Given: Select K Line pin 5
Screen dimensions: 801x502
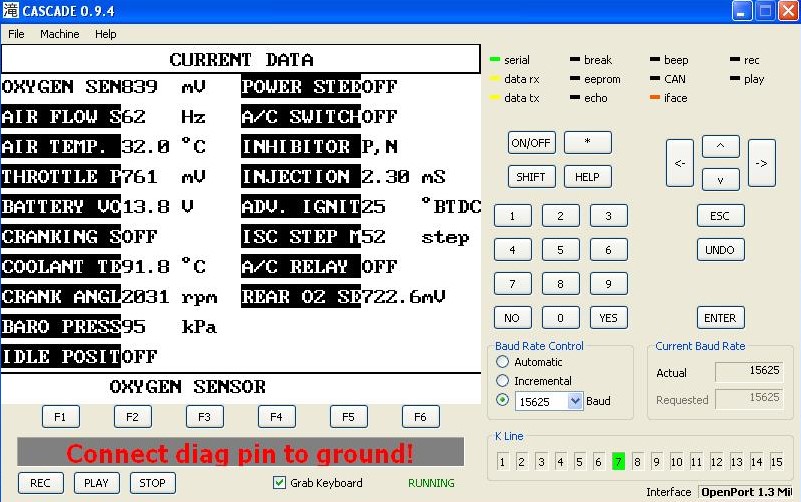Looking at the screenshot, I should point(579,462).
